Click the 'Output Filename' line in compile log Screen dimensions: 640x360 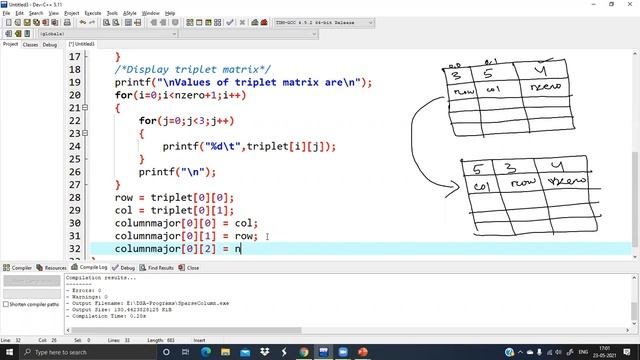point(147,303)
